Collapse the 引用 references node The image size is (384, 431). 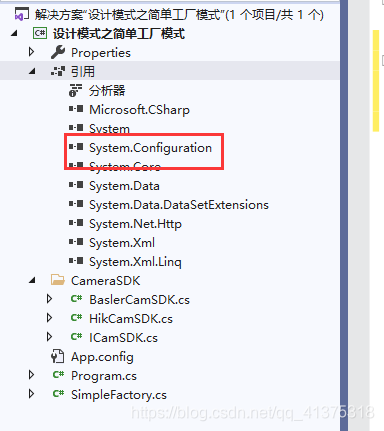tap(32, 71)
